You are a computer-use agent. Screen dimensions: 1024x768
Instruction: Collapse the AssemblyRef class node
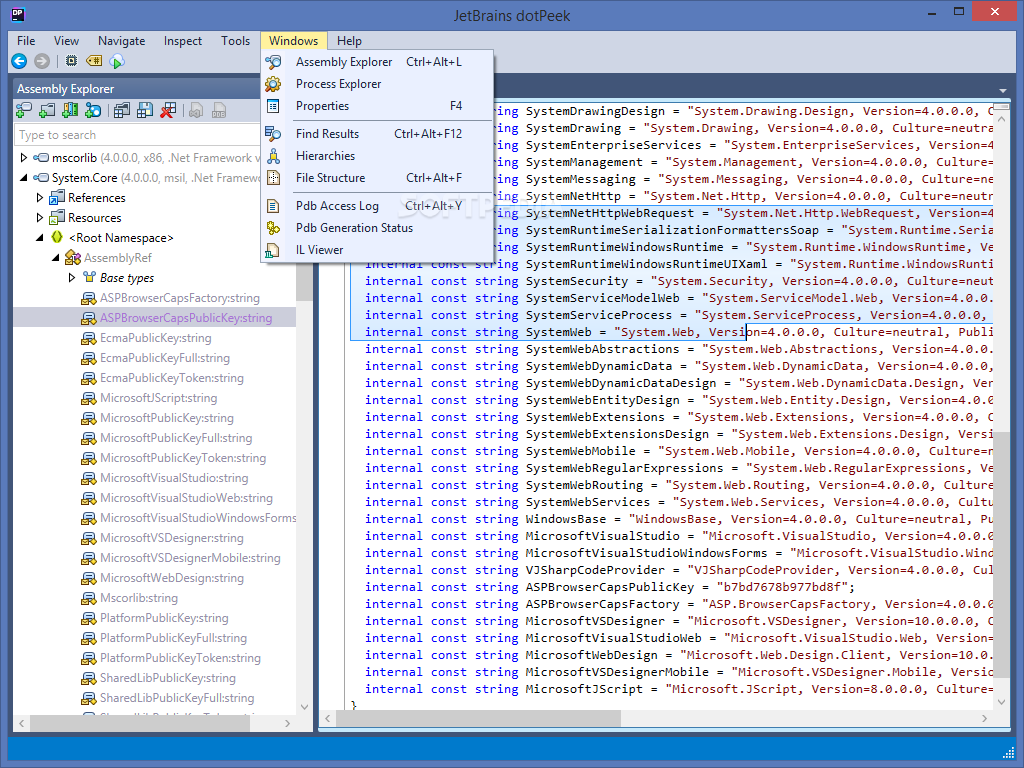coord(56,258)
